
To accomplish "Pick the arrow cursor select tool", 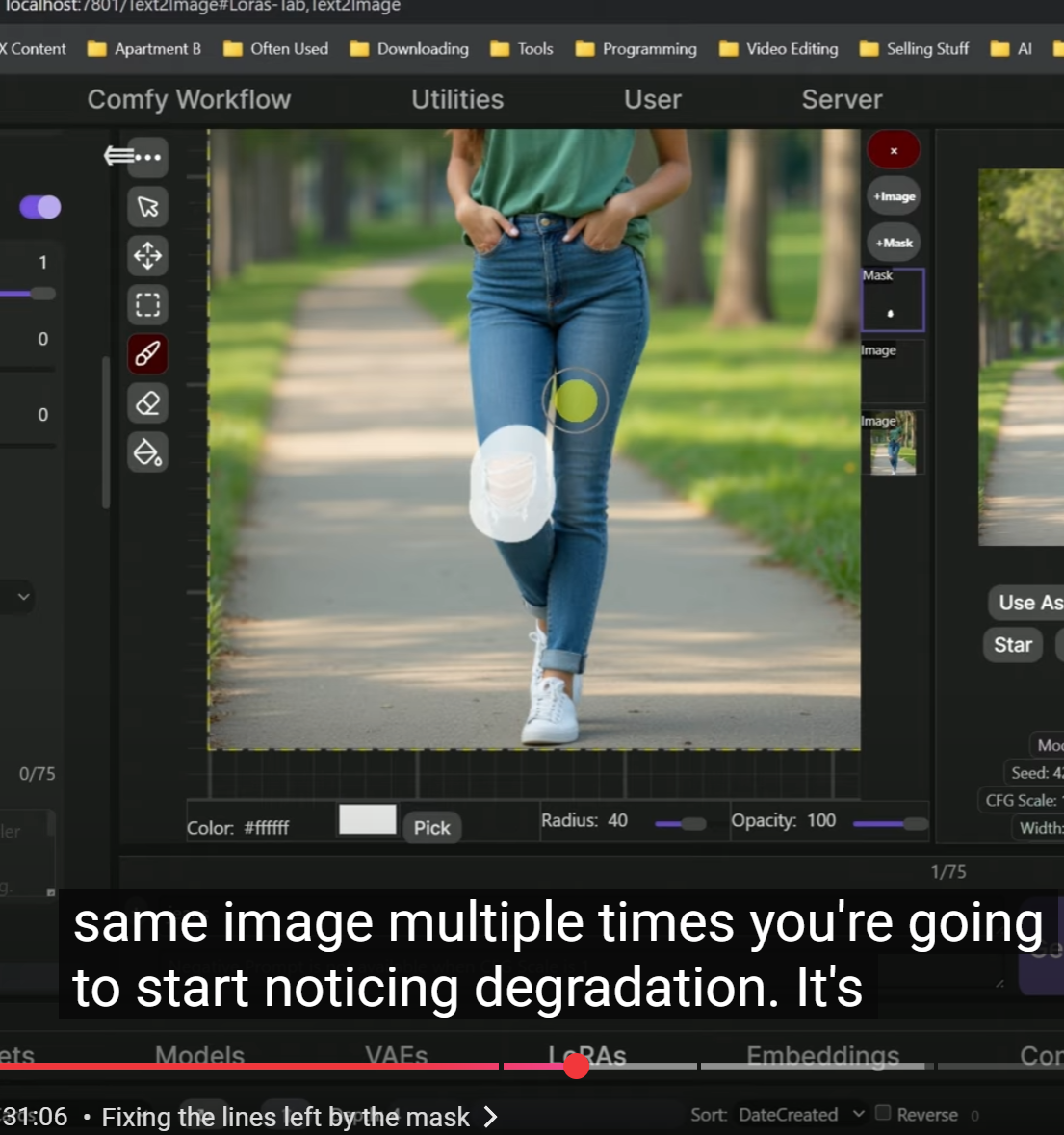I will pyautogui.click(x=147, y=207).
